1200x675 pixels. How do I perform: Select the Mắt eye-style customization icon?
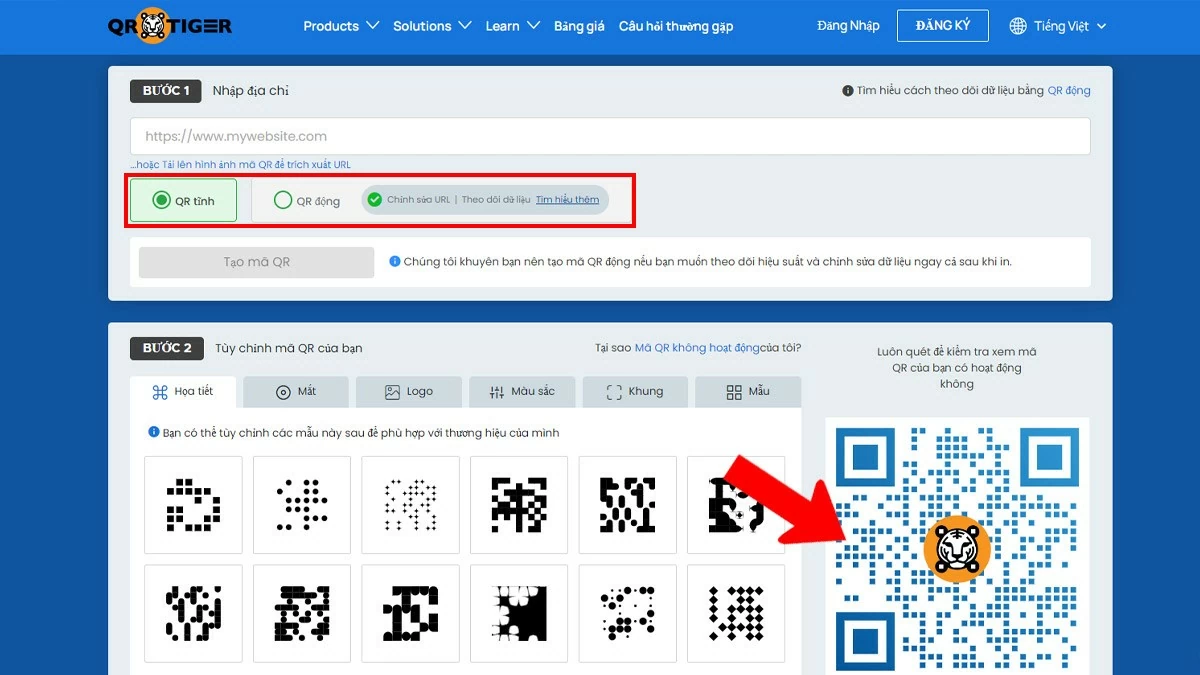(281, 391)
